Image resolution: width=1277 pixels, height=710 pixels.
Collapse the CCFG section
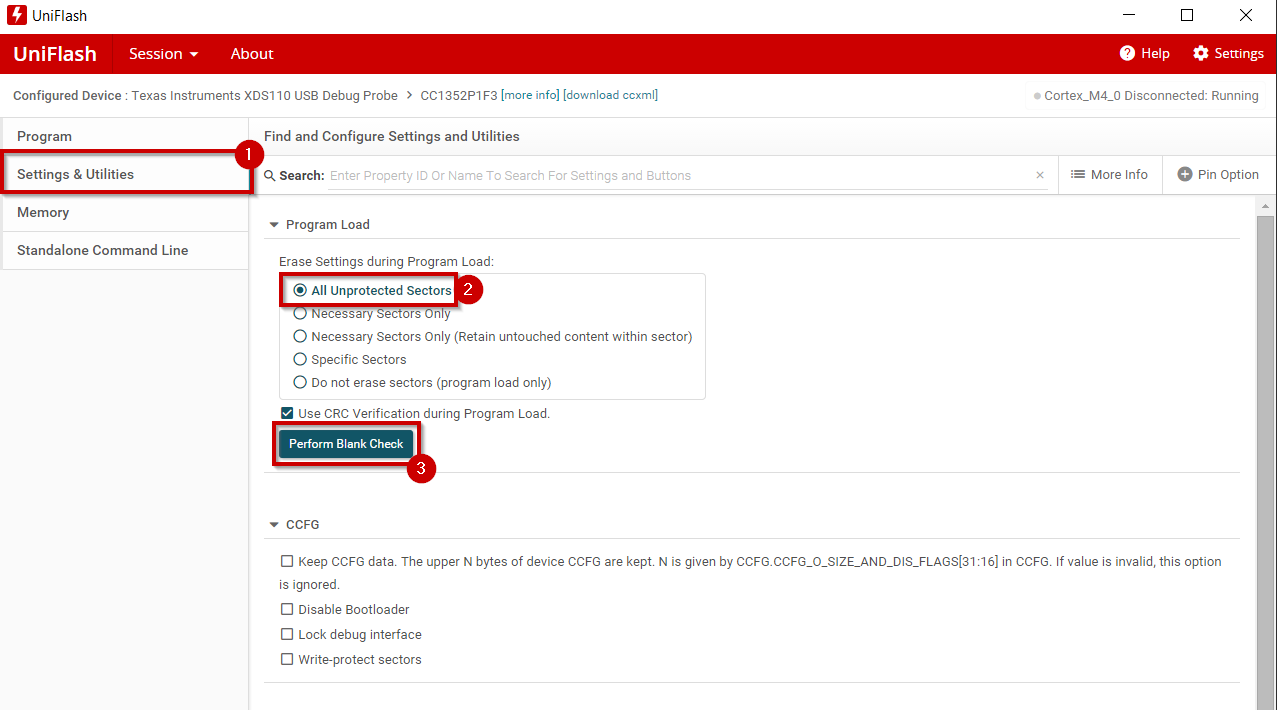274,525
